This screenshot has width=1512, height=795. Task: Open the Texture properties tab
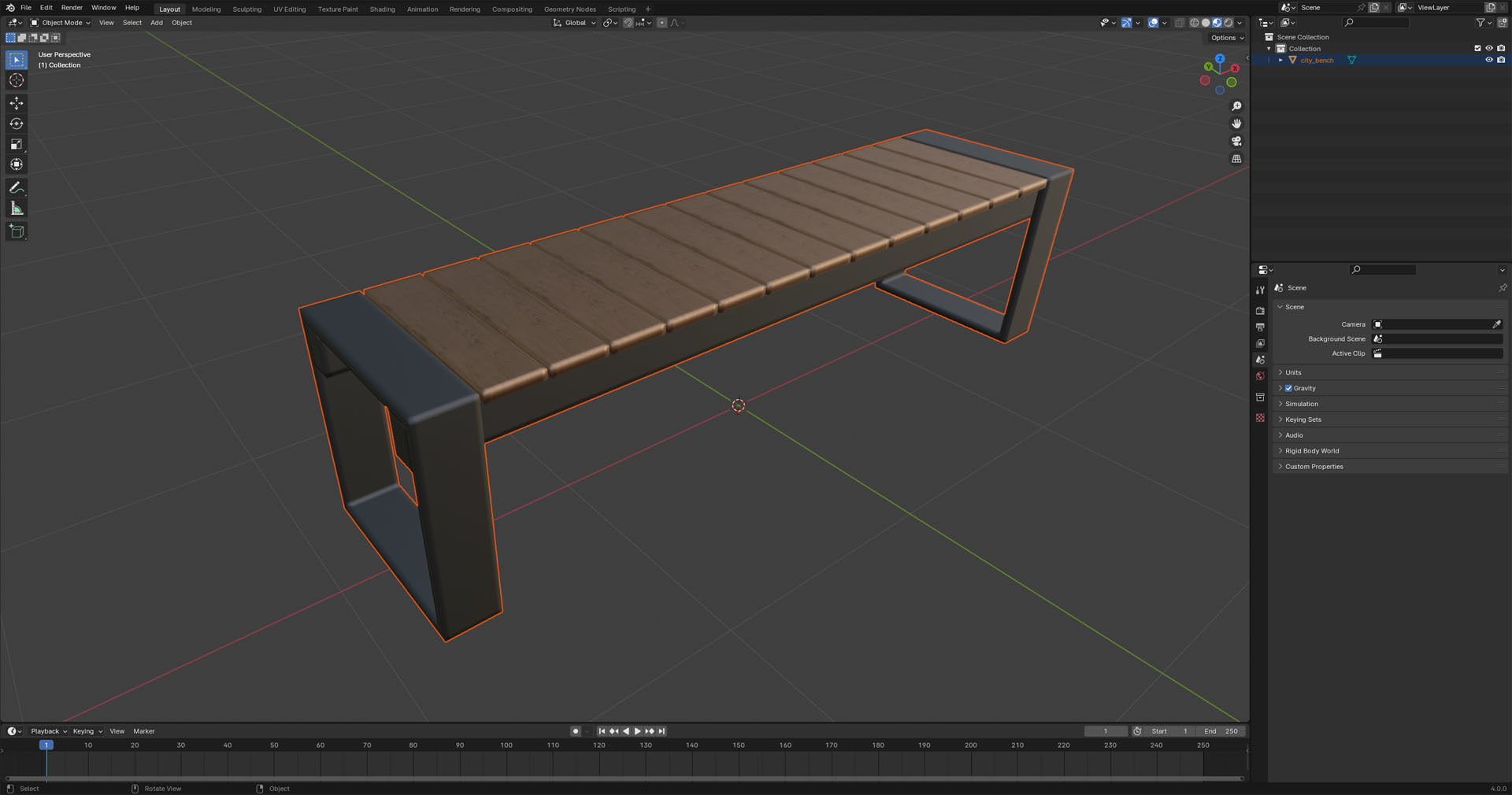1260,418
